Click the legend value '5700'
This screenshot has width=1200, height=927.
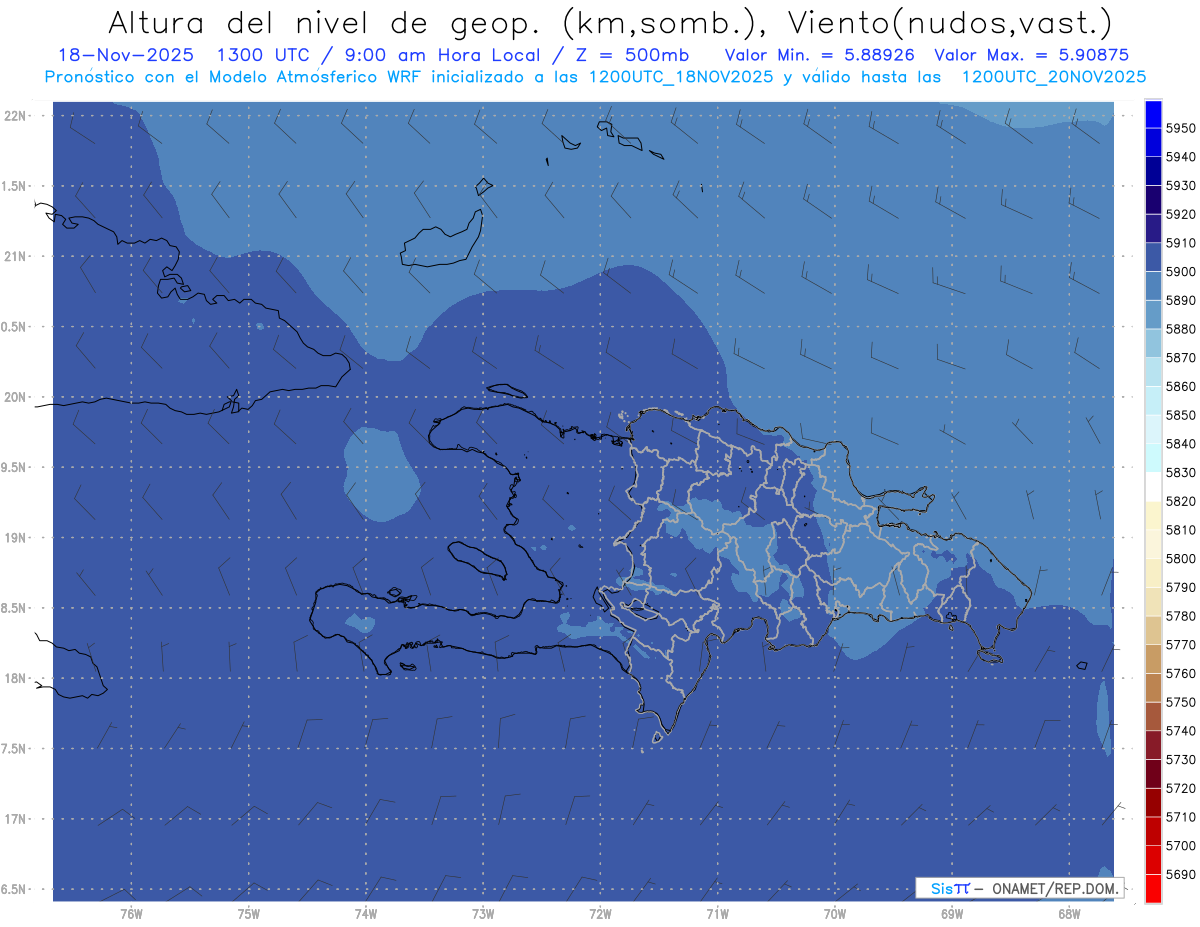coord(1181,846)
